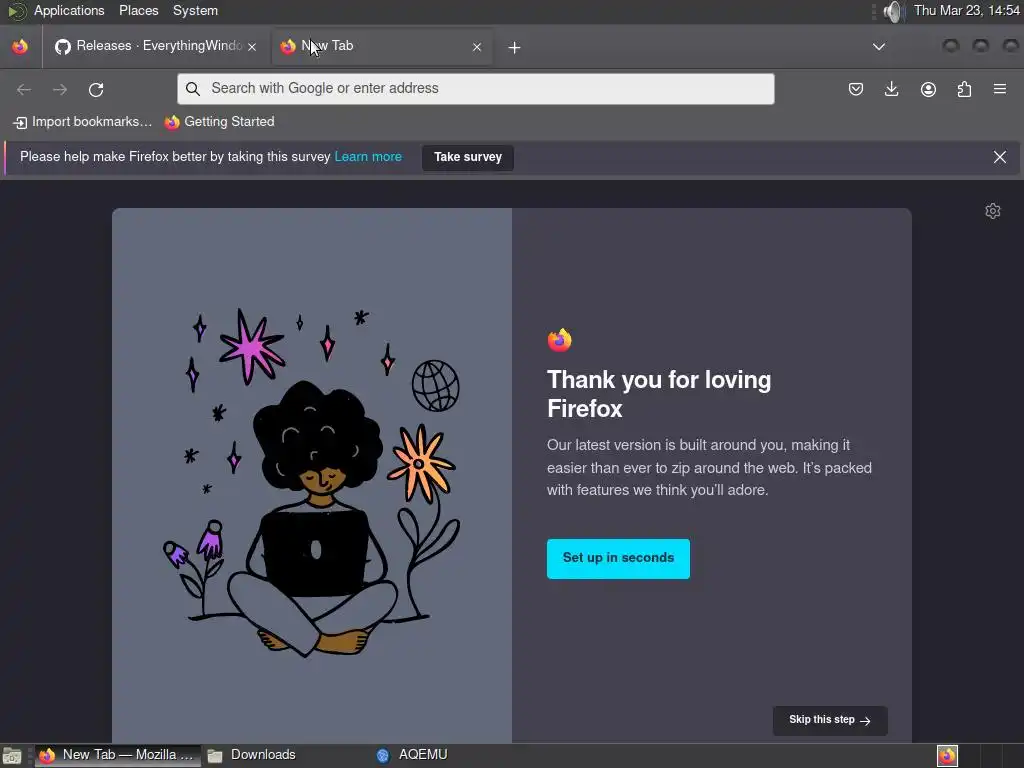Open the application hamburger menu

coord(1000,89)
